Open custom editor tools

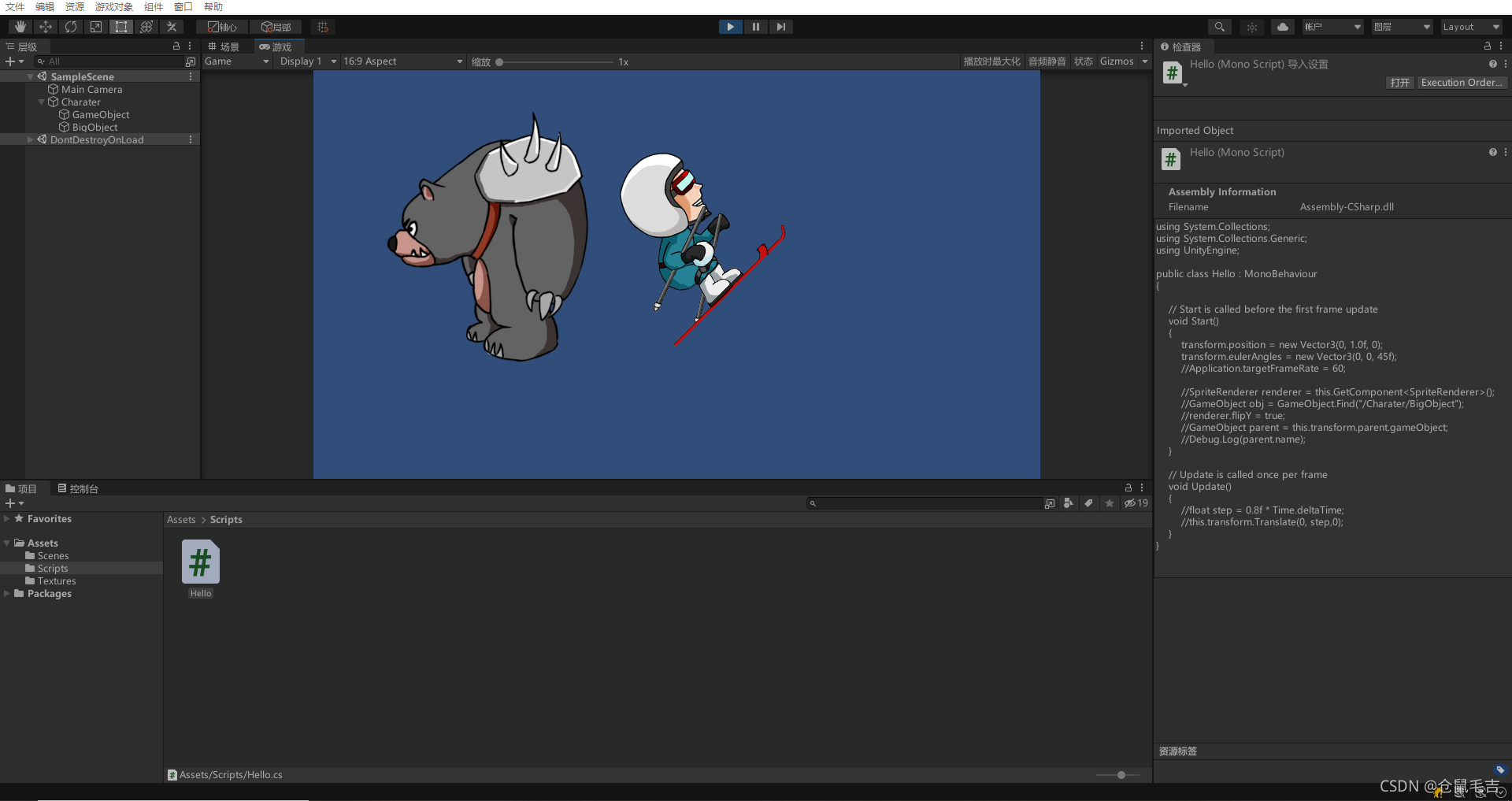tap(172, 27)
